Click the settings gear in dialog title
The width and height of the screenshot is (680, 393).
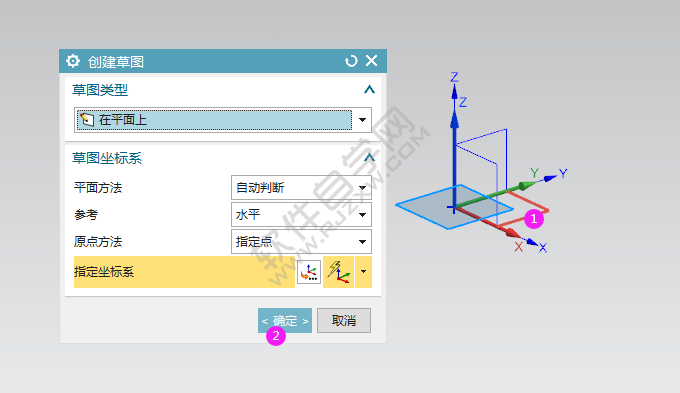pos(73,61)
